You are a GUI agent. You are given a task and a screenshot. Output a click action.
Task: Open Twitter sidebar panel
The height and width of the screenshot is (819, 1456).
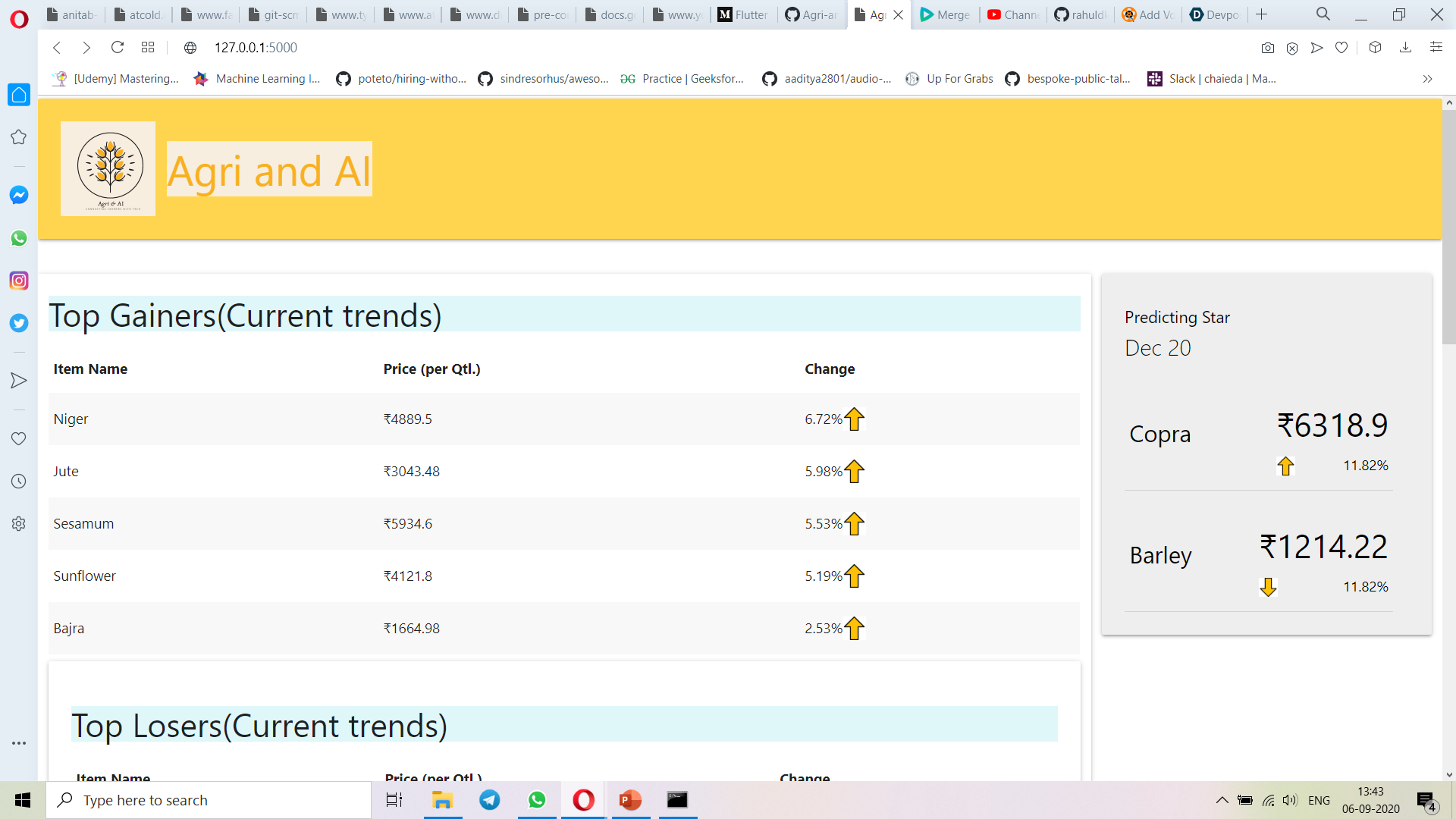pyautogui.click(x=19, y=323)
